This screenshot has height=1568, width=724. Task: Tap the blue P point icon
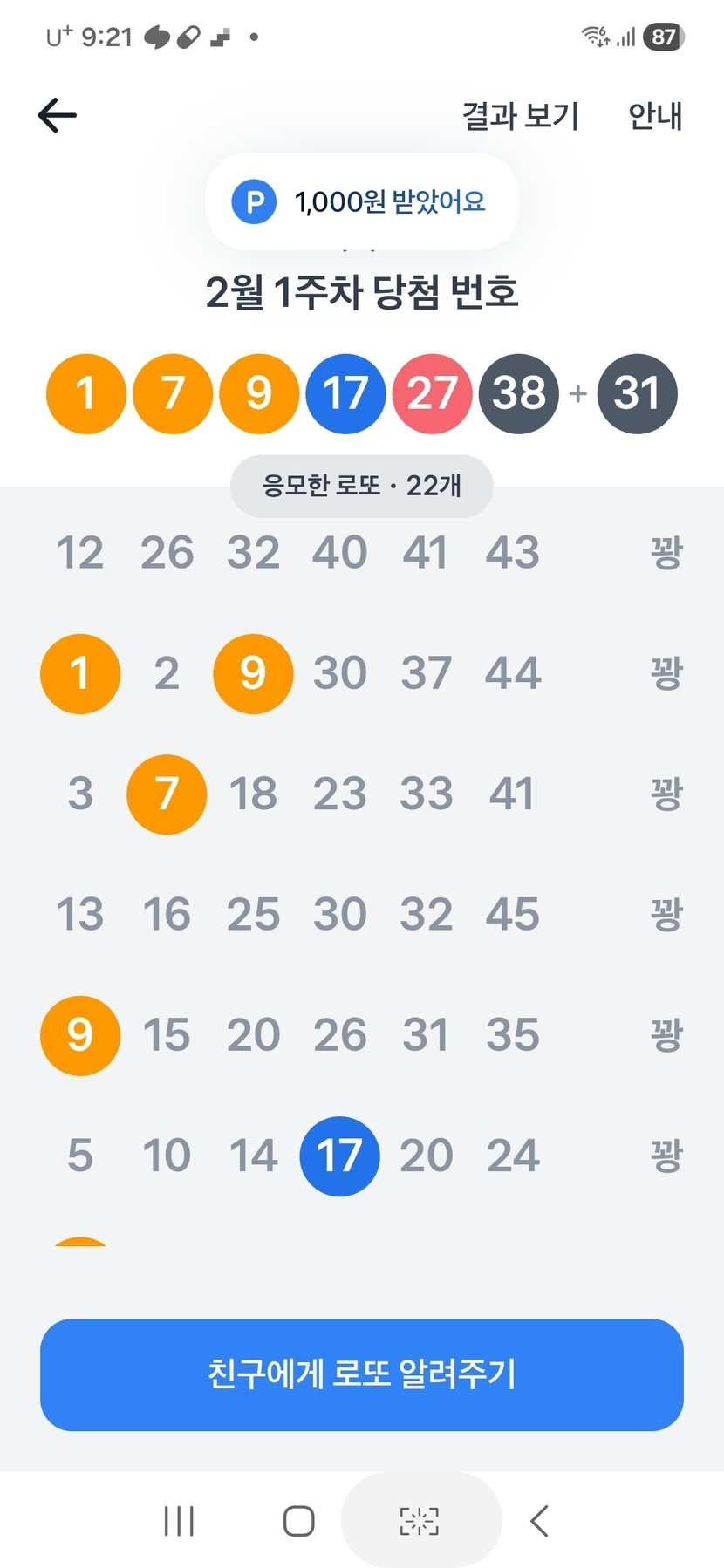(x=254, y=202)
